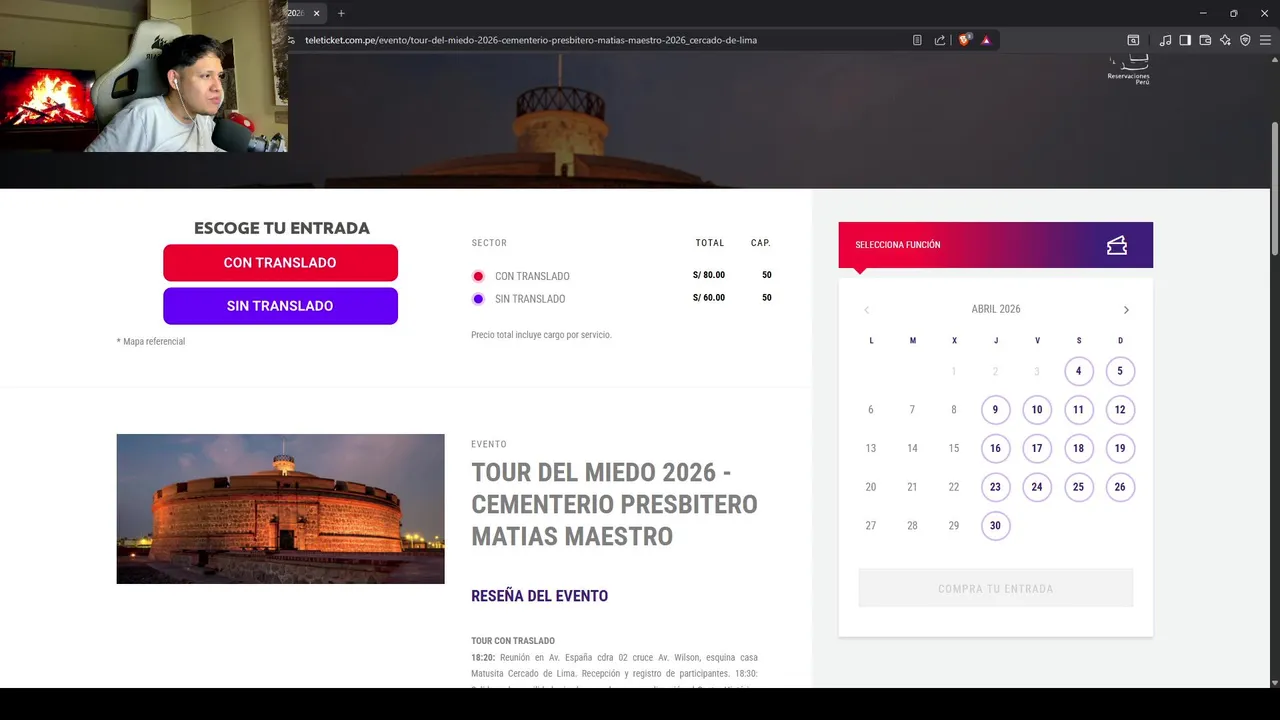
Task: Go to previous month in calendar
Action: click(x=867, y=310)
